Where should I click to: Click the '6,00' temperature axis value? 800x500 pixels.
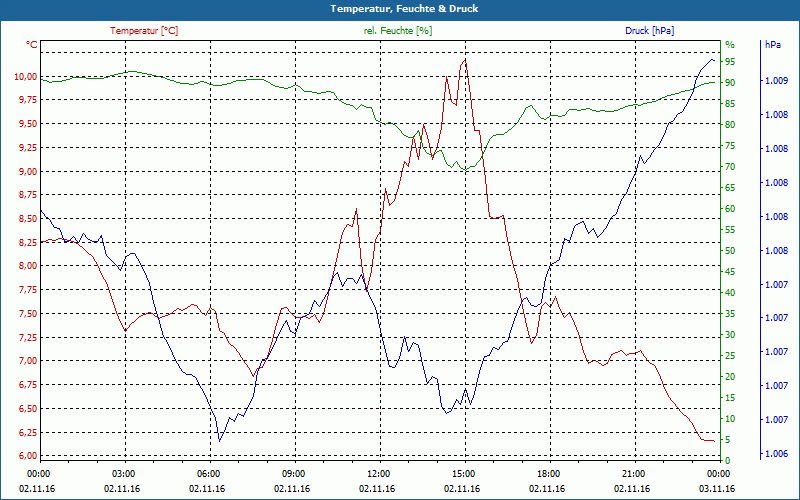pyautogui.click(x=28, y=456)
